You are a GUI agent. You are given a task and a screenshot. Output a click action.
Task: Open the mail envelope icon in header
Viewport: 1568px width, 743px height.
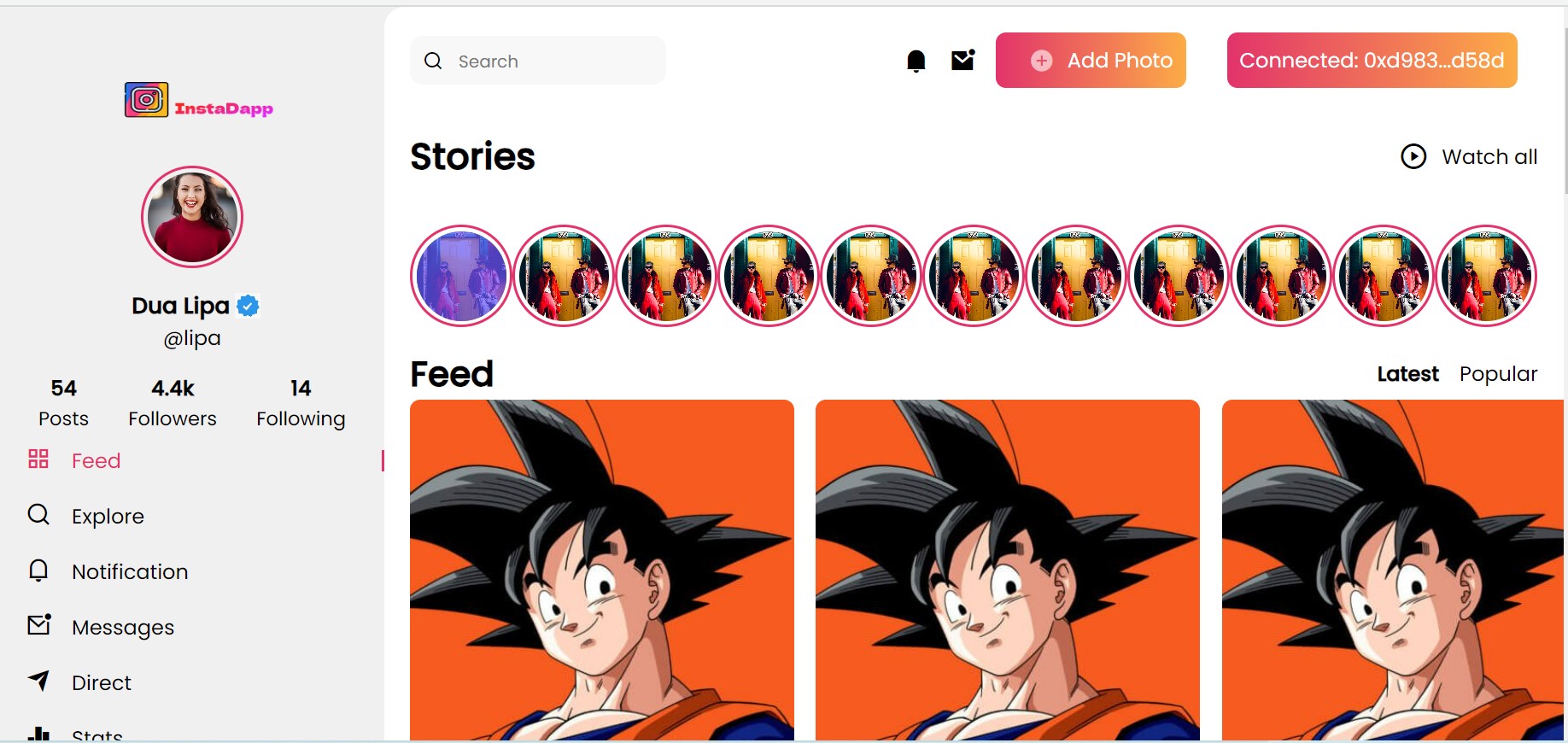[x=963, y=60]
